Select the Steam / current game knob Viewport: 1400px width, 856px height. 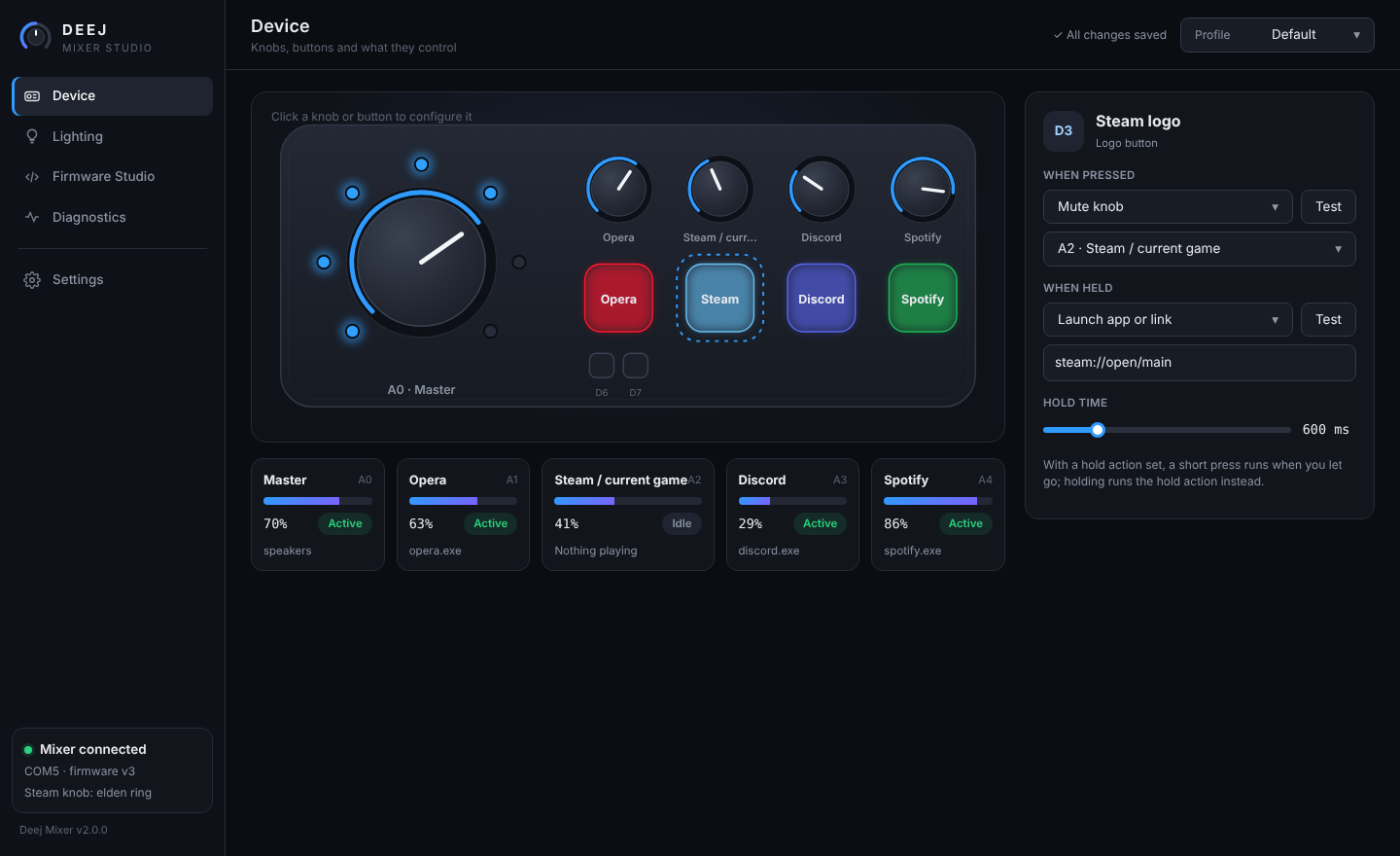(719, 189)
